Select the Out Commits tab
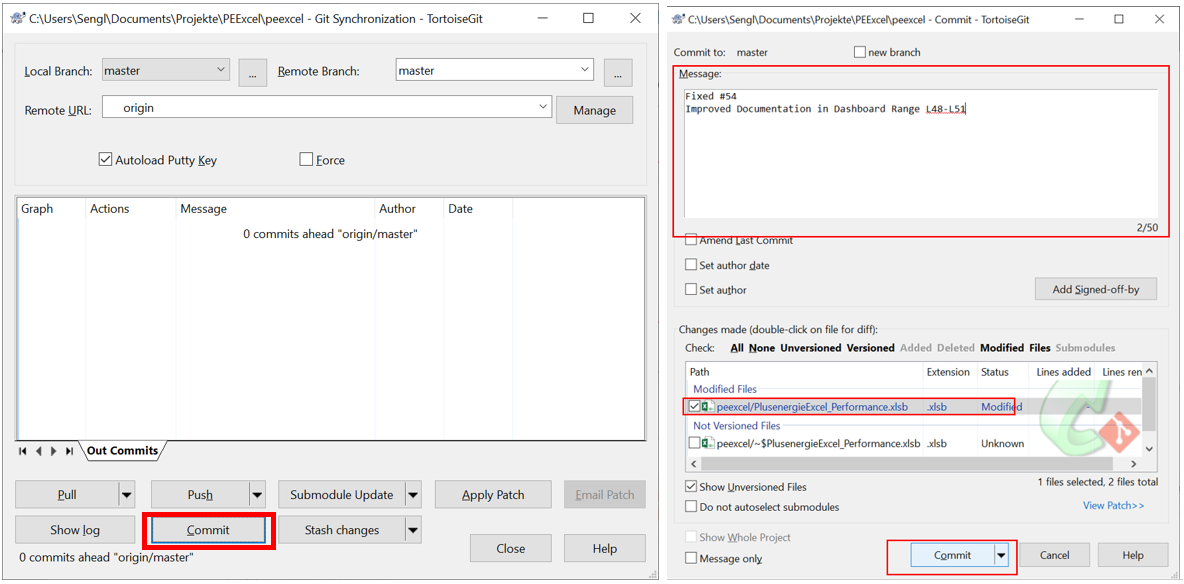The height and width of the screenshot is (584, 1184). coord(122,451)
